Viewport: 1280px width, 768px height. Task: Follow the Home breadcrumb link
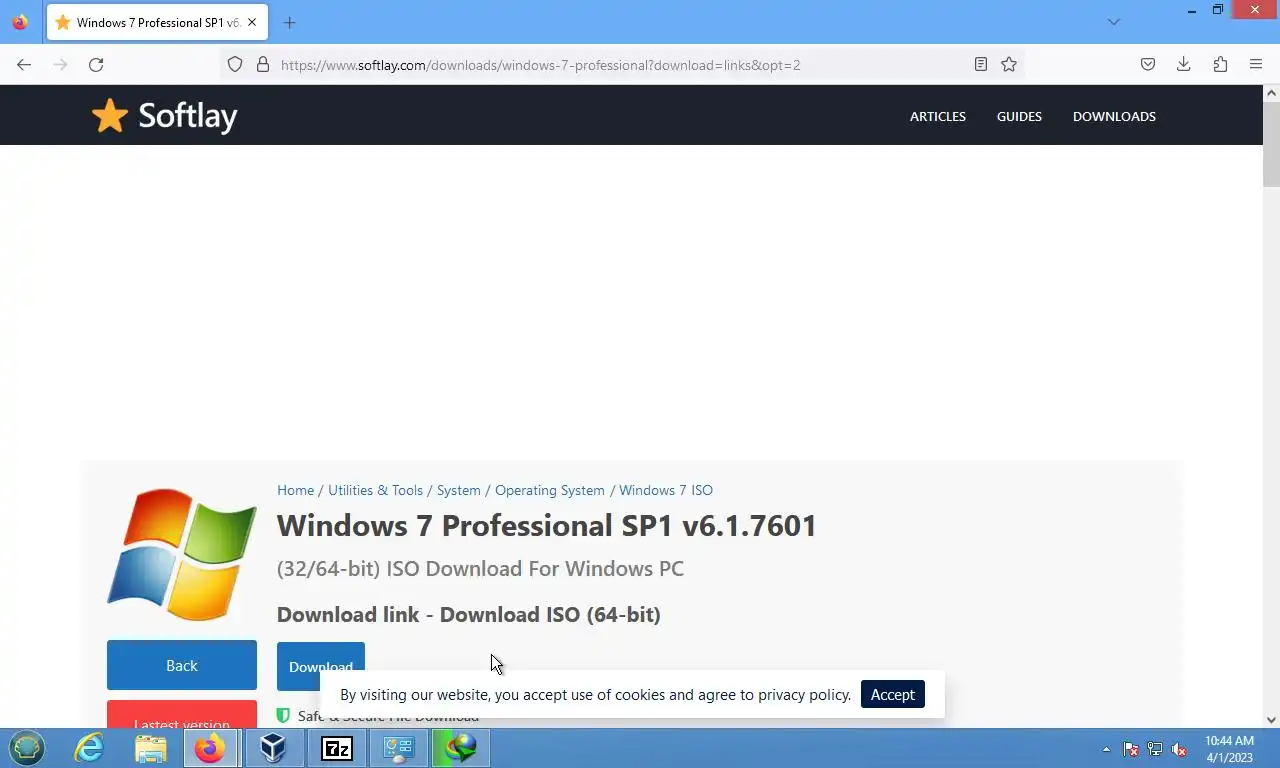tap(295, 490)
